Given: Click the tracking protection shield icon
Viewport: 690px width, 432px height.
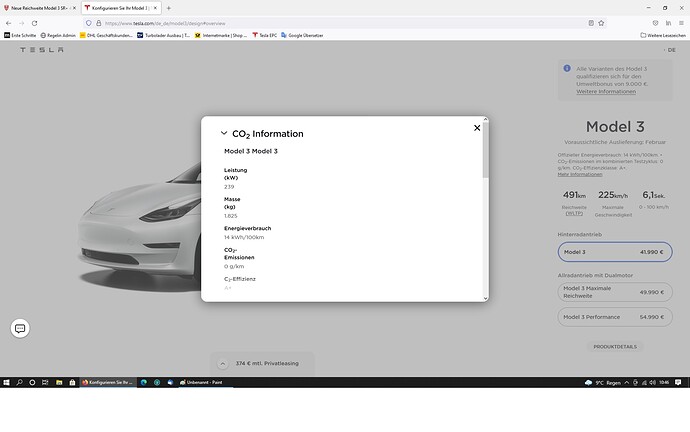Looking at the screenshot, I should (89, 23).
